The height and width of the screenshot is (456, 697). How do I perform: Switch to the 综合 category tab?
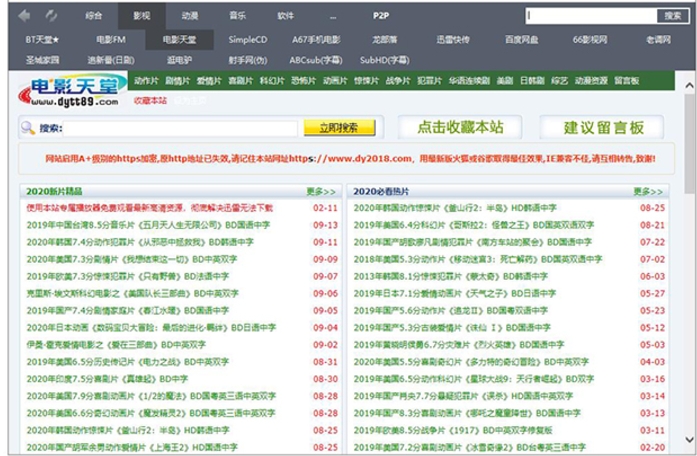coord(93,16)
